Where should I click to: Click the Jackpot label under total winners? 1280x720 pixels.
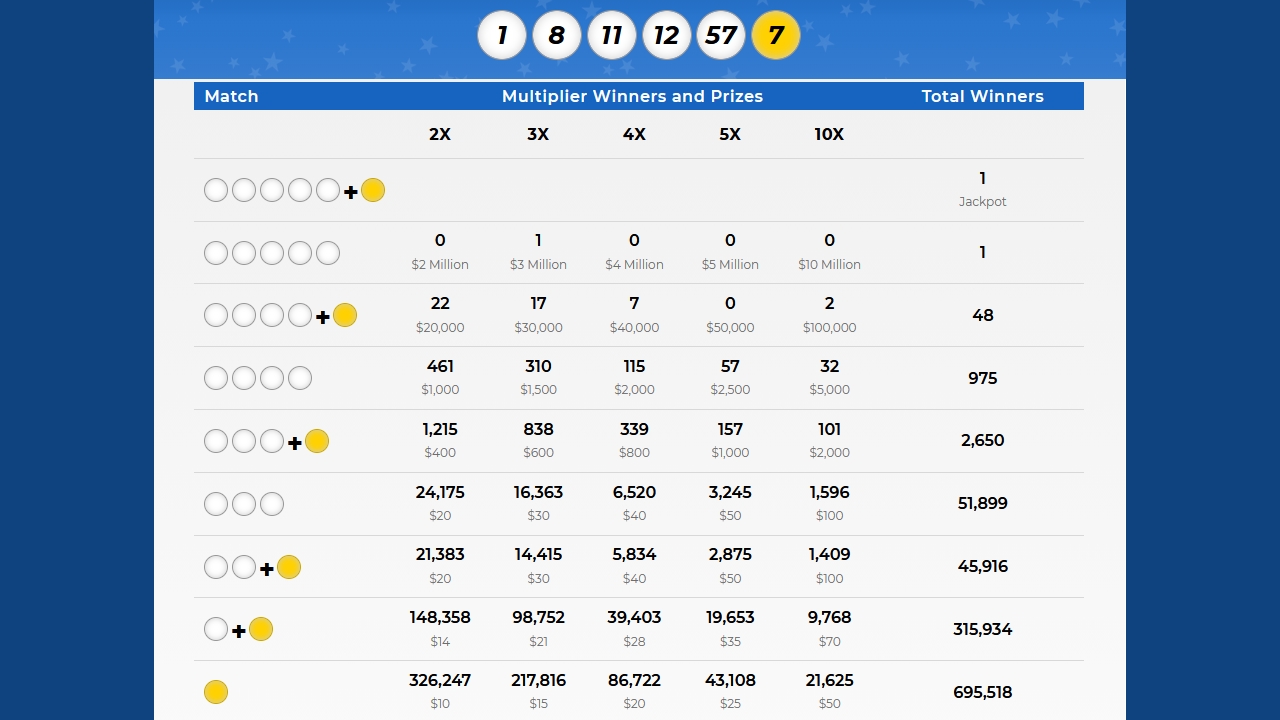pos(982,202)
